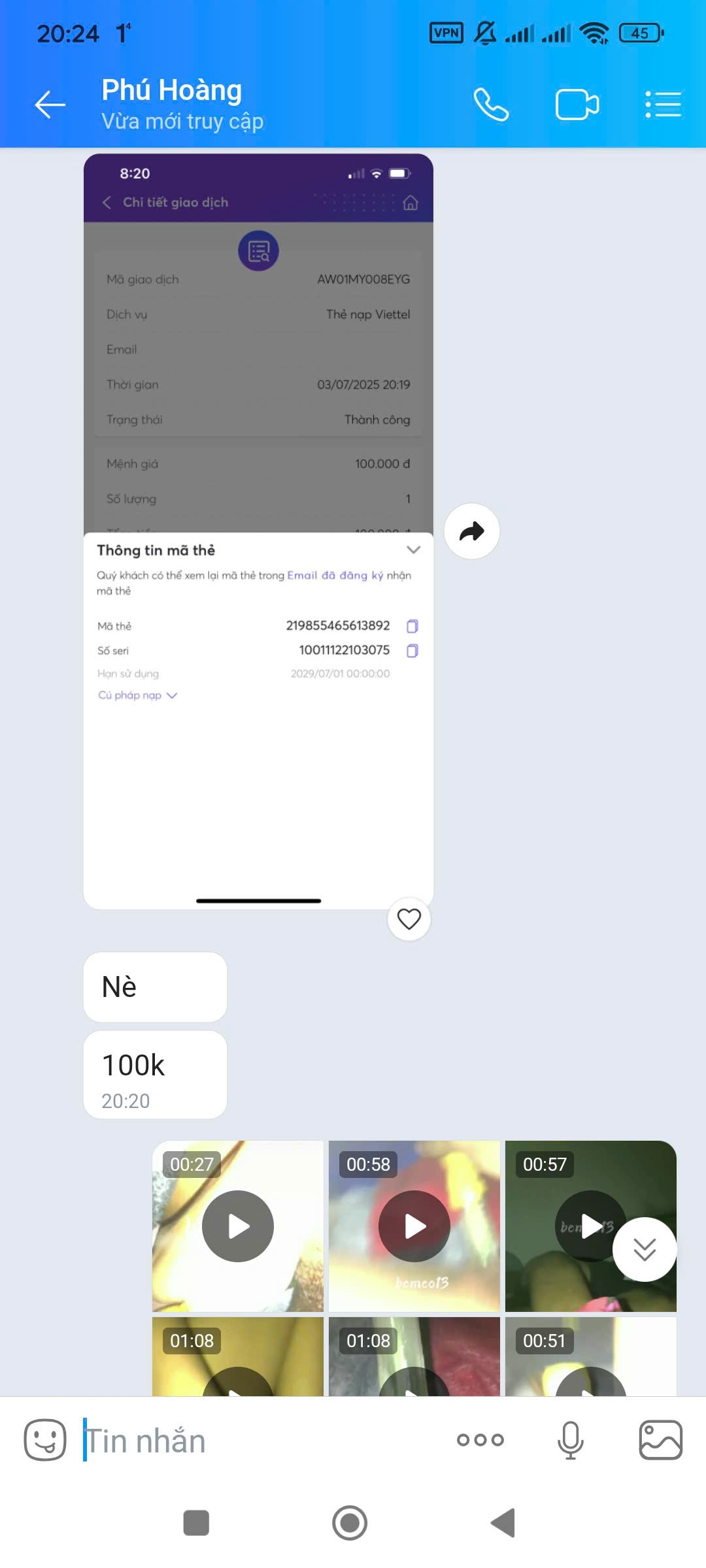Open the emoji sticker picker
The width and height of the screenshot is (706, 1568).
coord(45,1440)
